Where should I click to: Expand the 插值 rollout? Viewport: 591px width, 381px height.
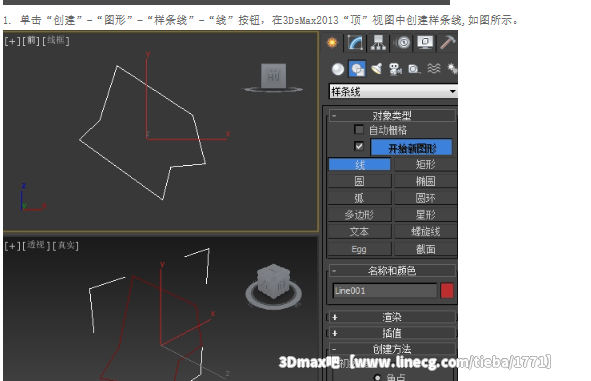pyautogui.click(x=392, y=333)
